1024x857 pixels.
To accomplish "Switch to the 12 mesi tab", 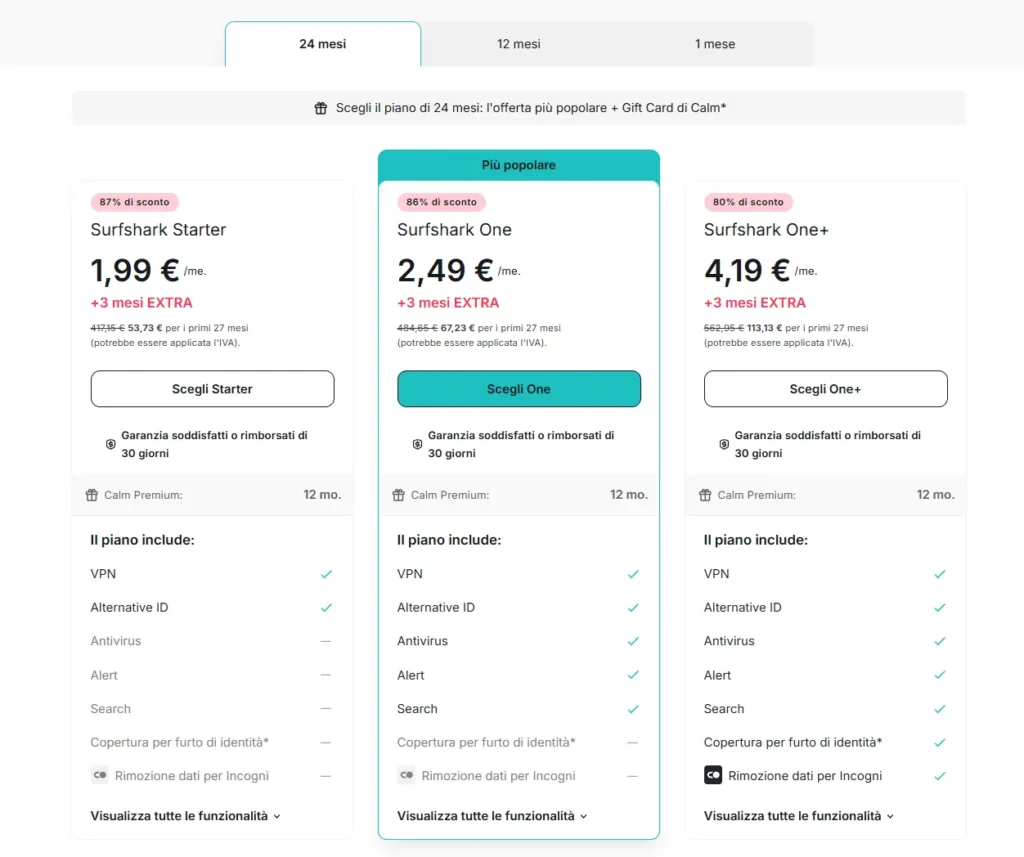I will (518, 43).
